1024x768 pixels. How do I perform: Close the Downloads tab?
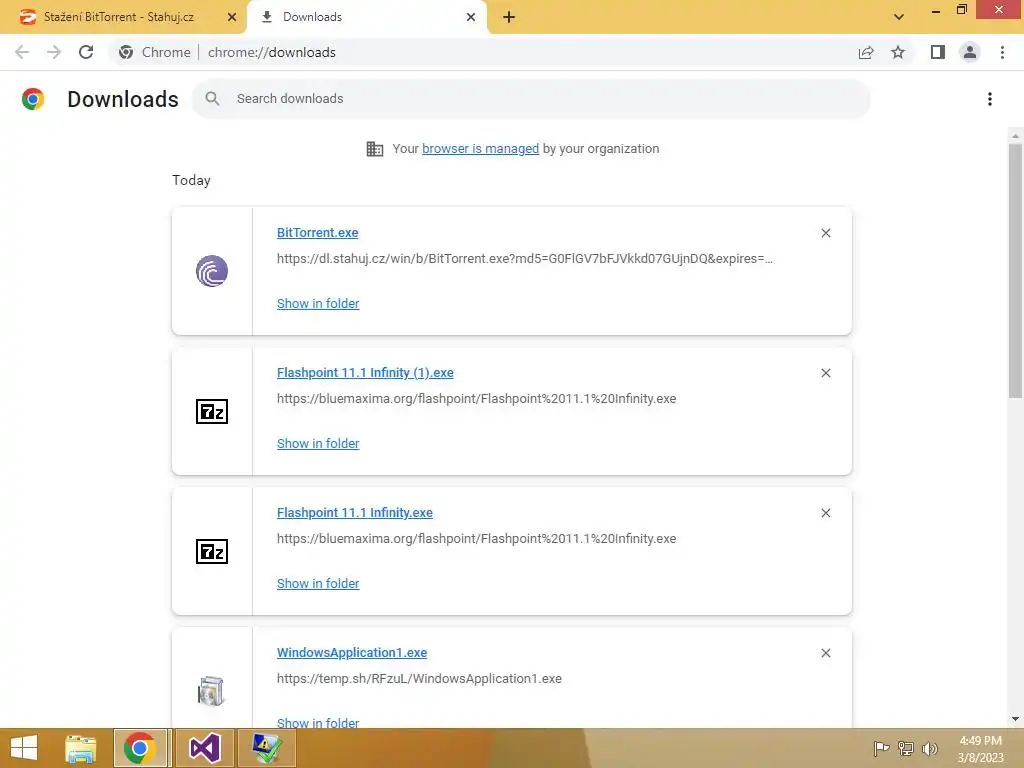point(471,17)
